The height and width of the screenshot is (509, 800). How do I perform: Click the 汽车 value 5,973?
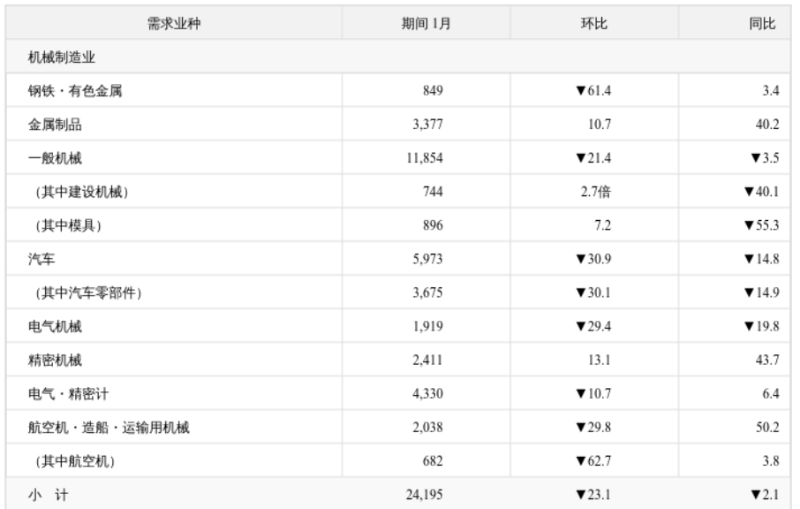point(428,259)
